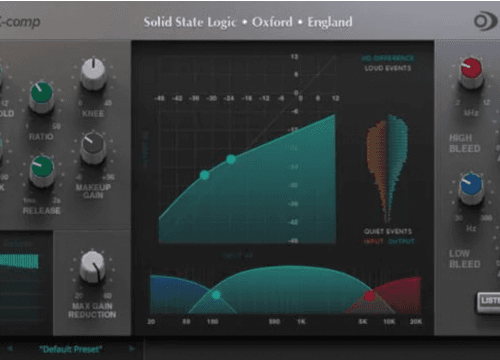Click the Max Gain Reduction knob

click(93, 267)
